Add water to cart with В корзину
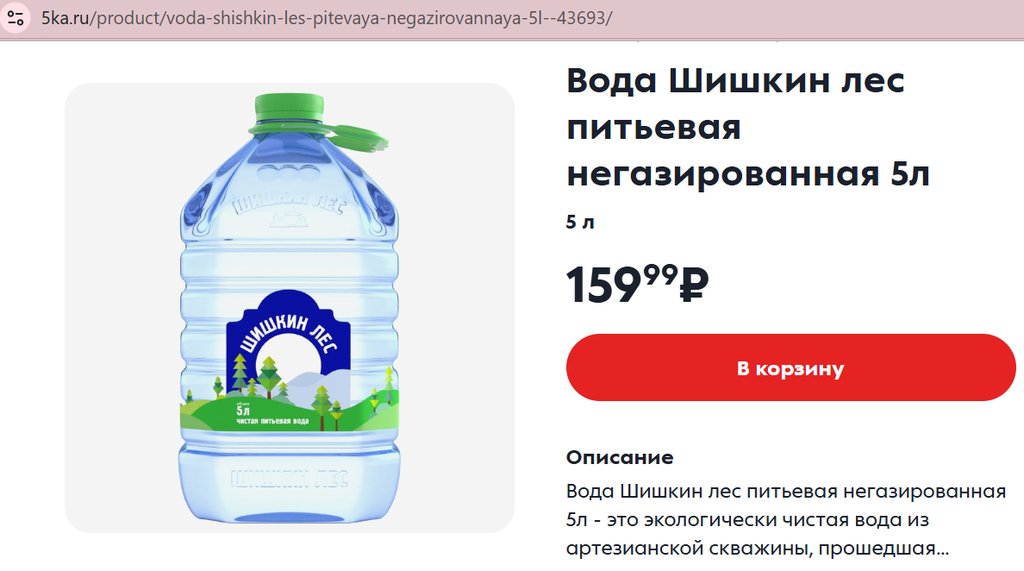Image resolution: width=1024 pixels, height=571 pixels. (x=791, y=368)
